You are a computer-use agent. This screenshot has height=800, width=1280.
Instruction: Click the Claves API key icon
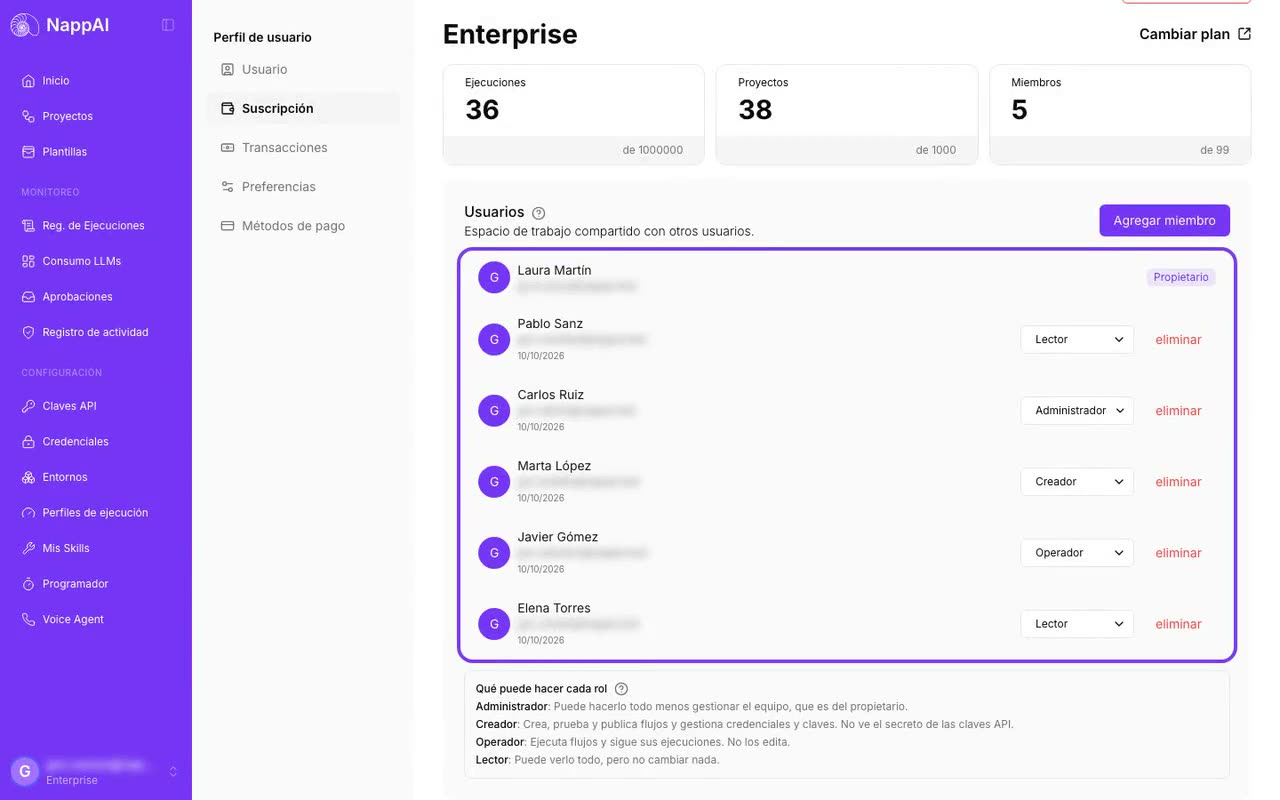tap(28, 406)
